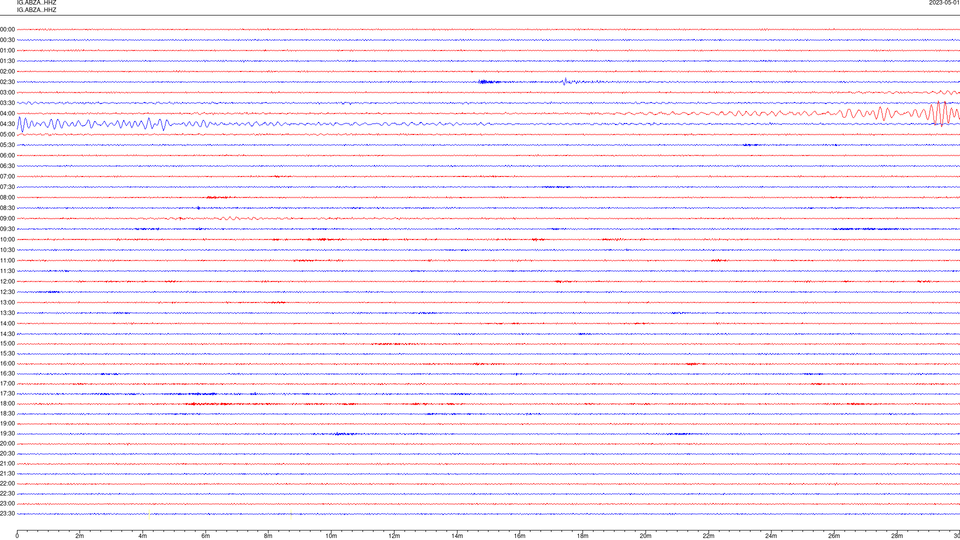Screen dimensions: 960x540
Task: Select the 22:00 row label
Action: 7,484
